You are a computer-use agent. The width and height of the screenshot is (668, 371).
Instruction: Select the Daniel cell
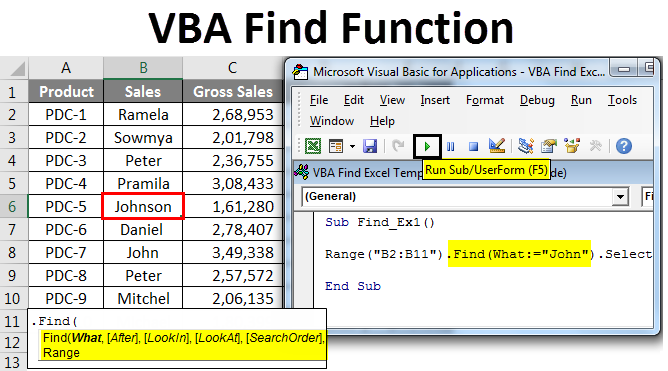coord(143,230)
